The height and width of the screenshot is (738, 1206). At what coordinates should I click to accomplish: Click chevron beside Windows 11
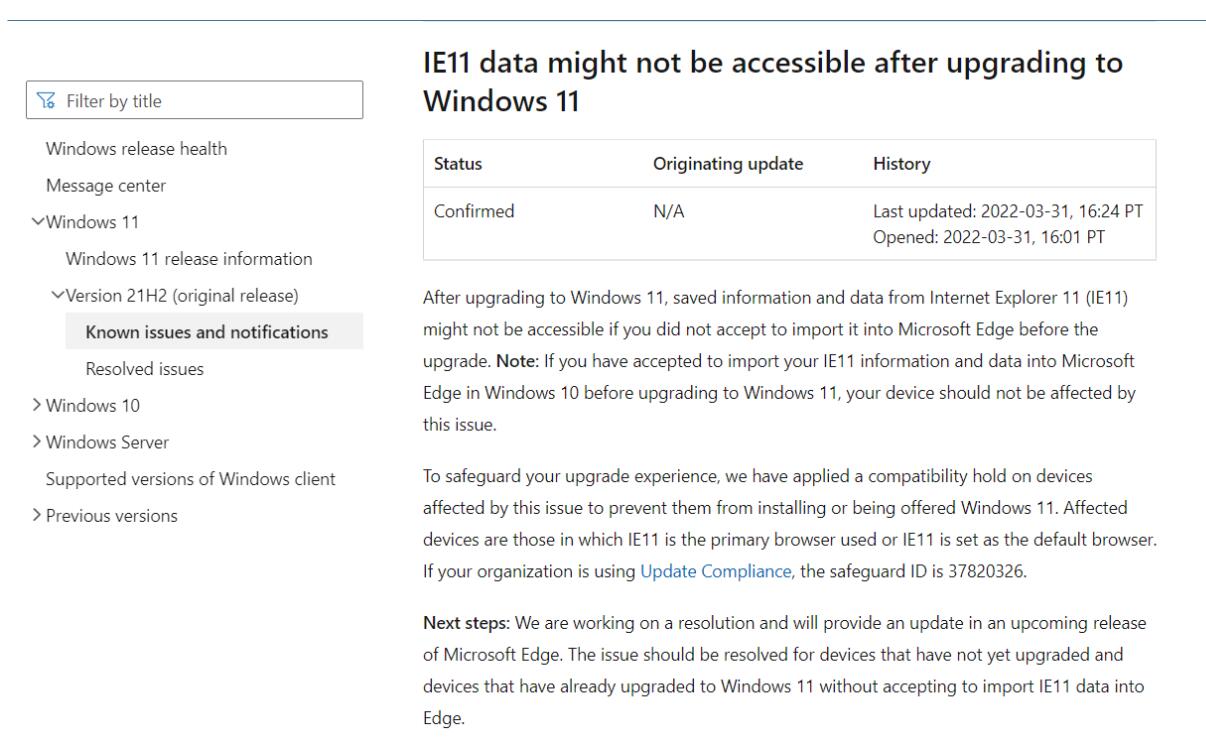coord(37,222)
